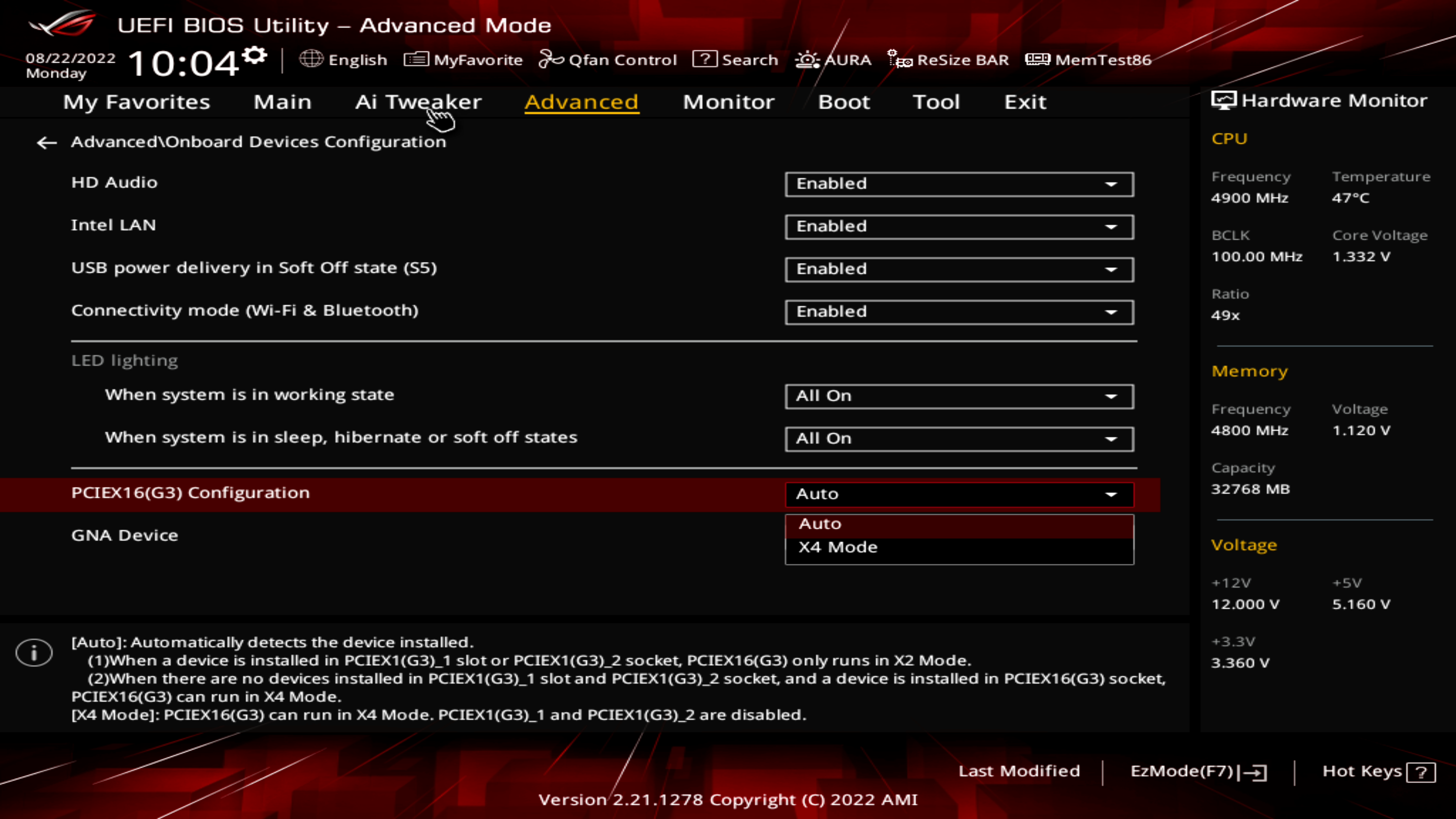1456x819 pixels.
Task: Click the Last Modified button
Action: coord(1018,771)
